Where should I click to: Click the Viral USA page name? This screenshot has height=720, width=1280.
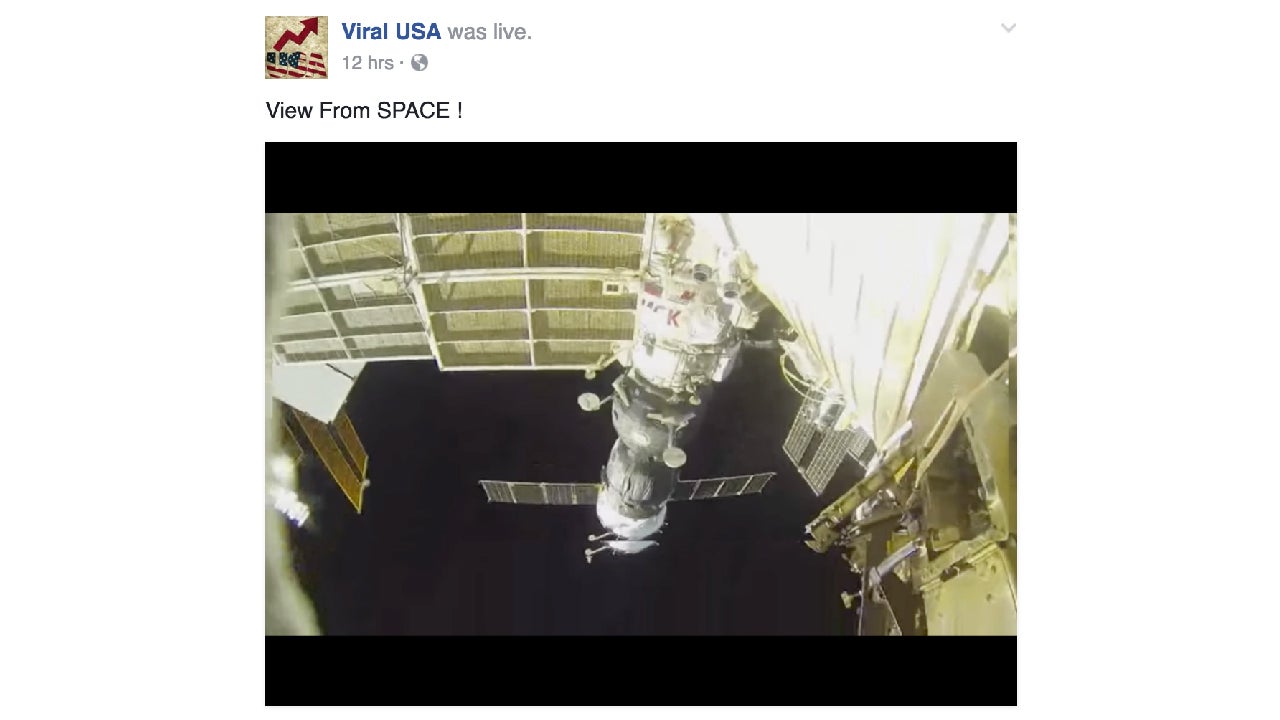[391, 32]
